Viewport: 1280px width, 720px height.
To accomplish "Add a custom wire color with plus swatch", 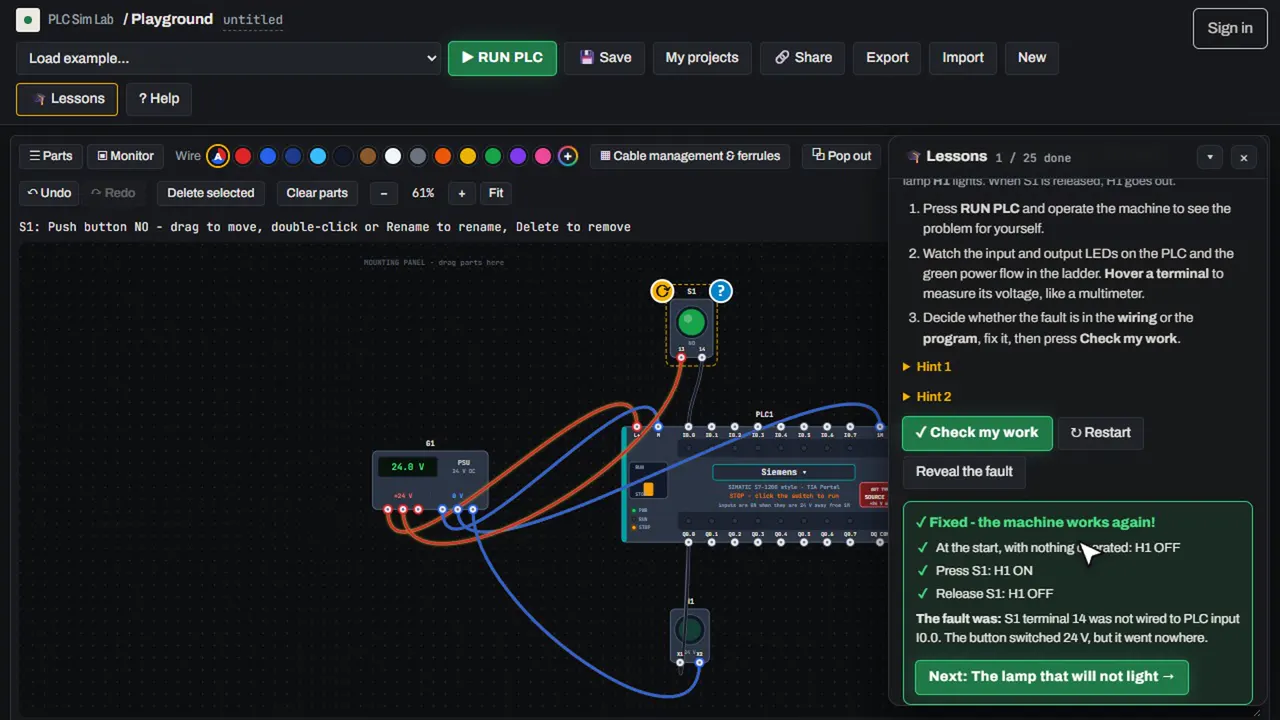I will (x=568, y=156).
